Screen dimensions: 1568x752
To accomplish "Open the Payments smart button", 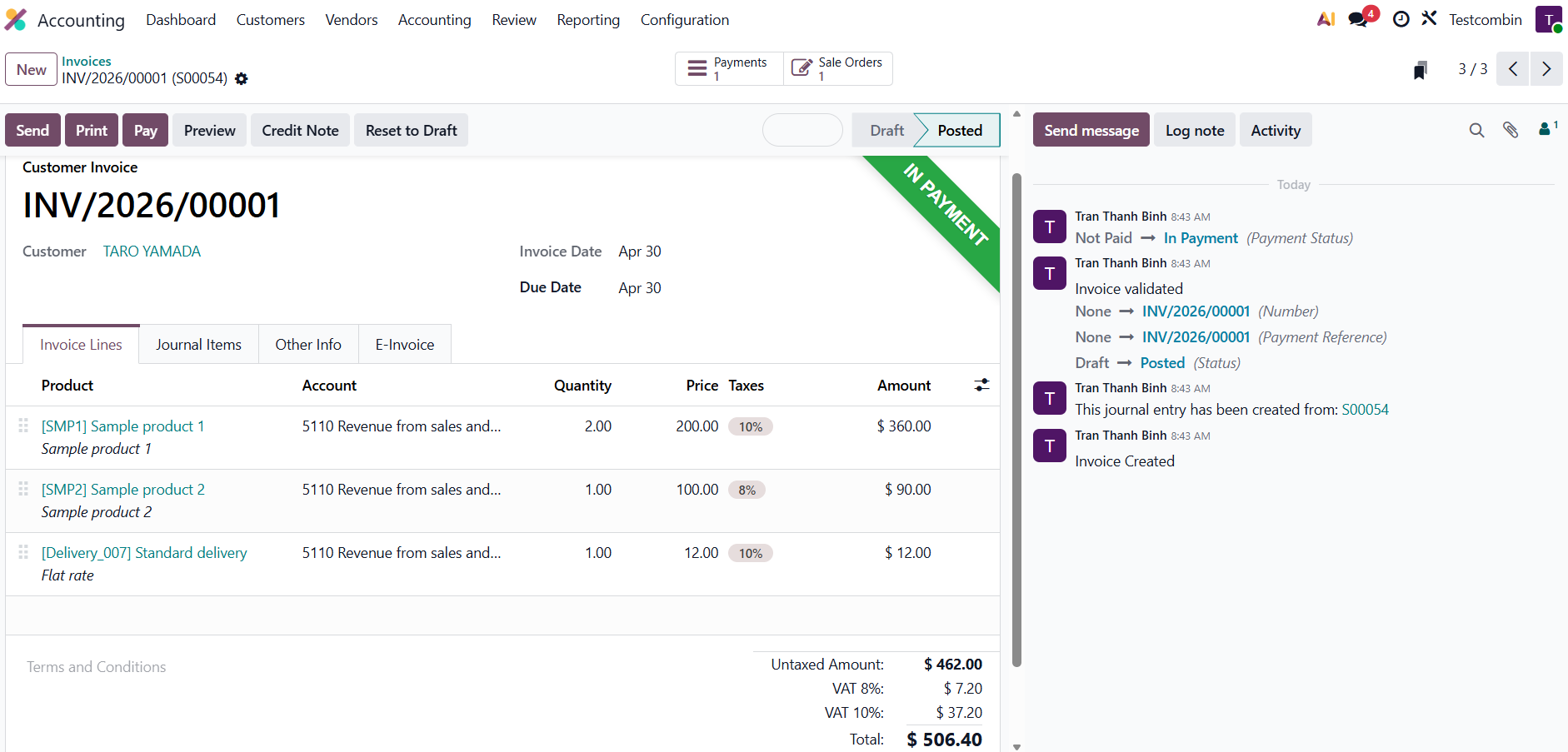I will tap(729, 69).
